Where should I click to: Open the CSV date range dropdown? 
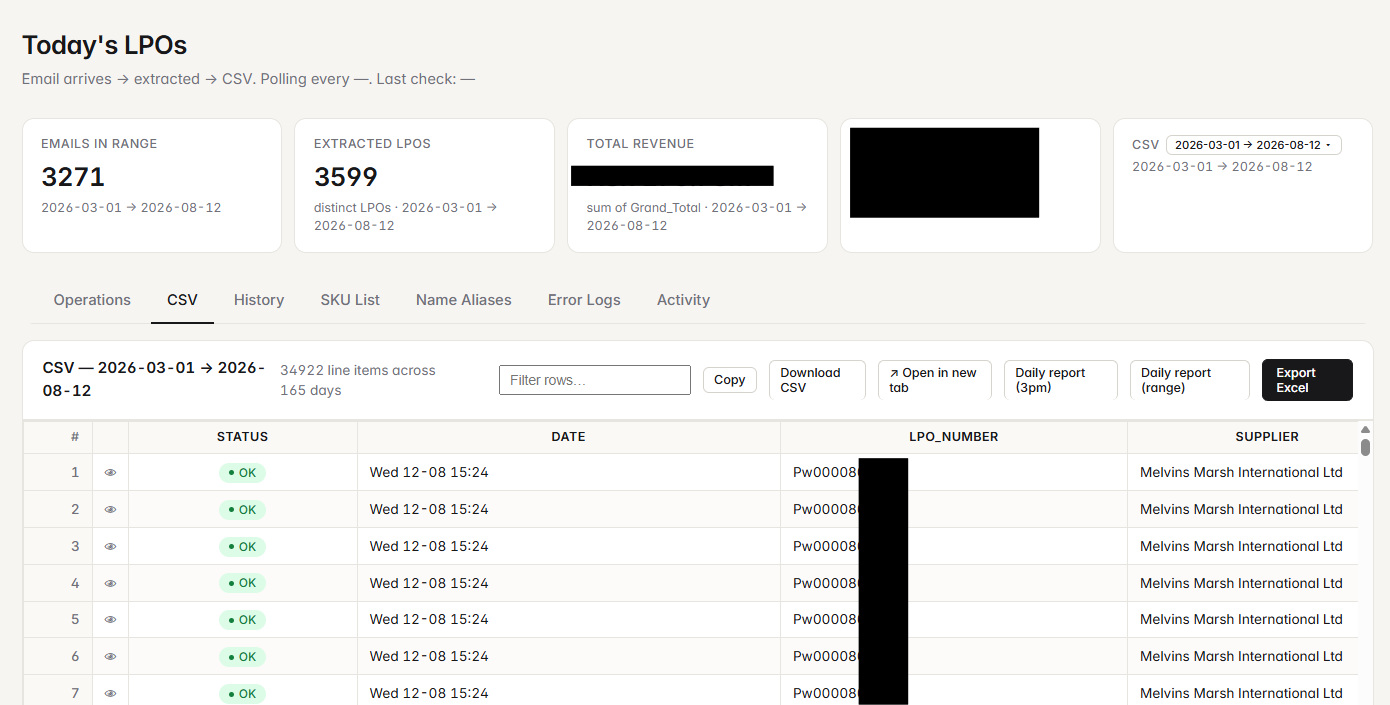tap(1253, 145)
